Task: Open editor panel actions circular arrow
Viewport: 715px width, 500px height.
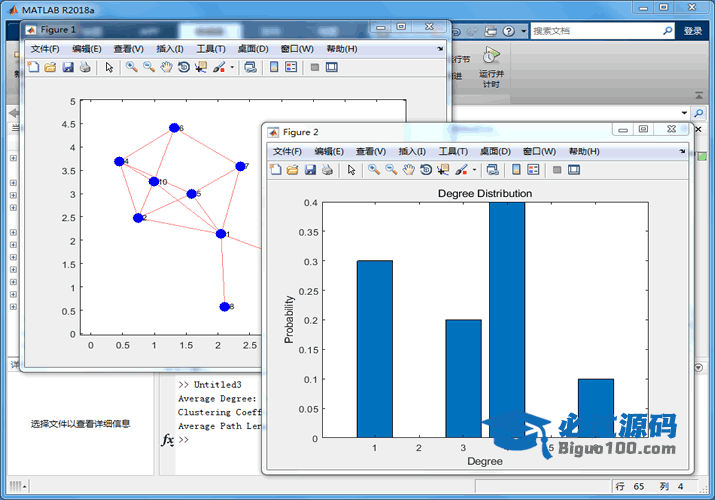Action: click(x=698, y=367)
